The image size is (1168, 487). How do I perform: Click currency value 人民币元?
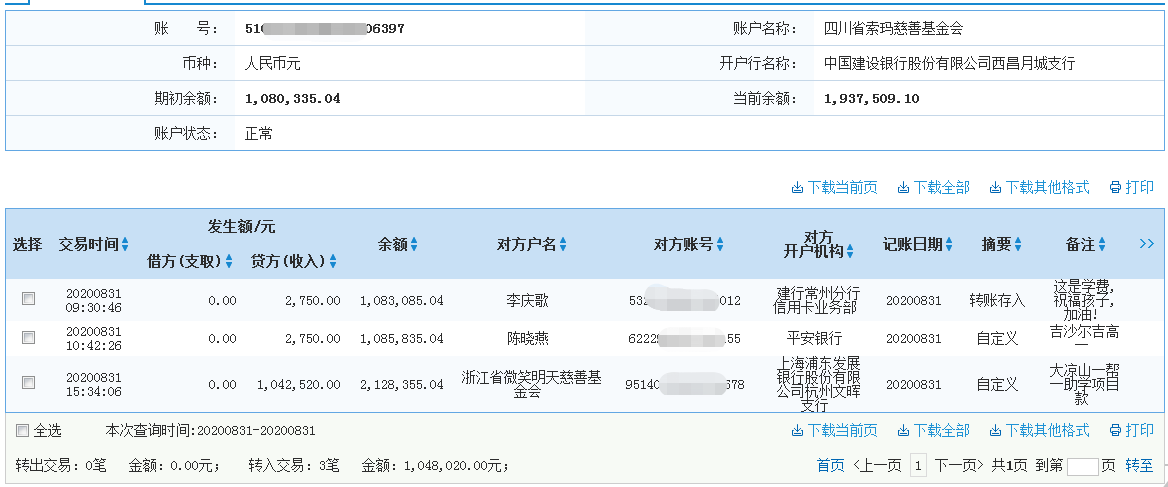coord(273,64)
